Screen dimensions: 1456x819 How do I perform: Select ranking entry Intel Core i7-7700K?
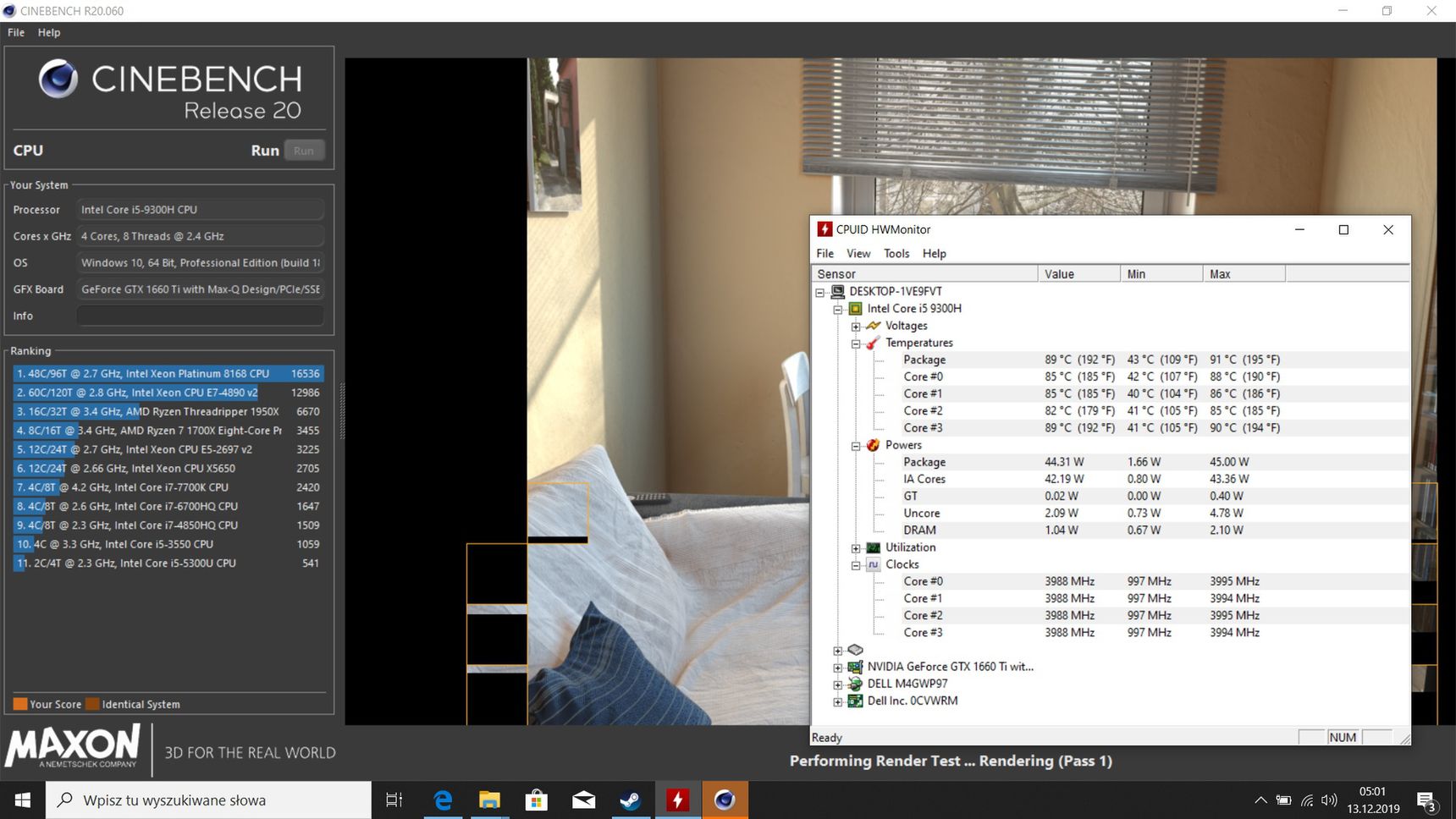tap(168, 487)
